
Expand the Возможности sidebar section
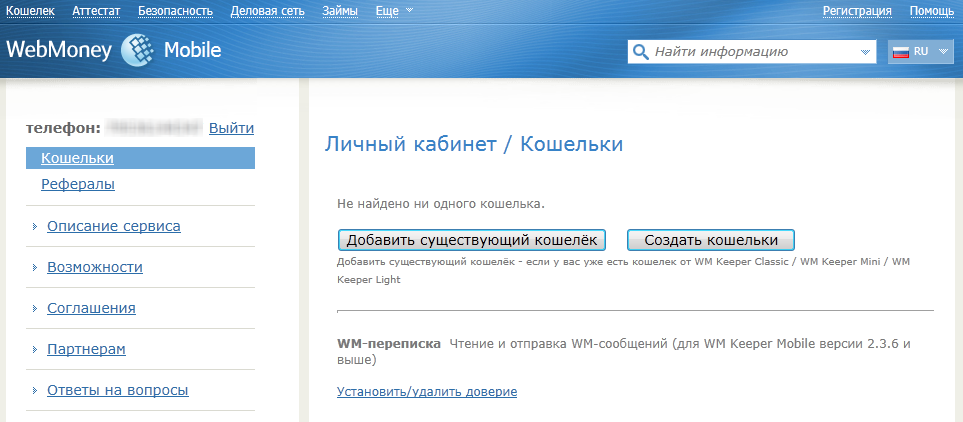[x=94, y=267]
